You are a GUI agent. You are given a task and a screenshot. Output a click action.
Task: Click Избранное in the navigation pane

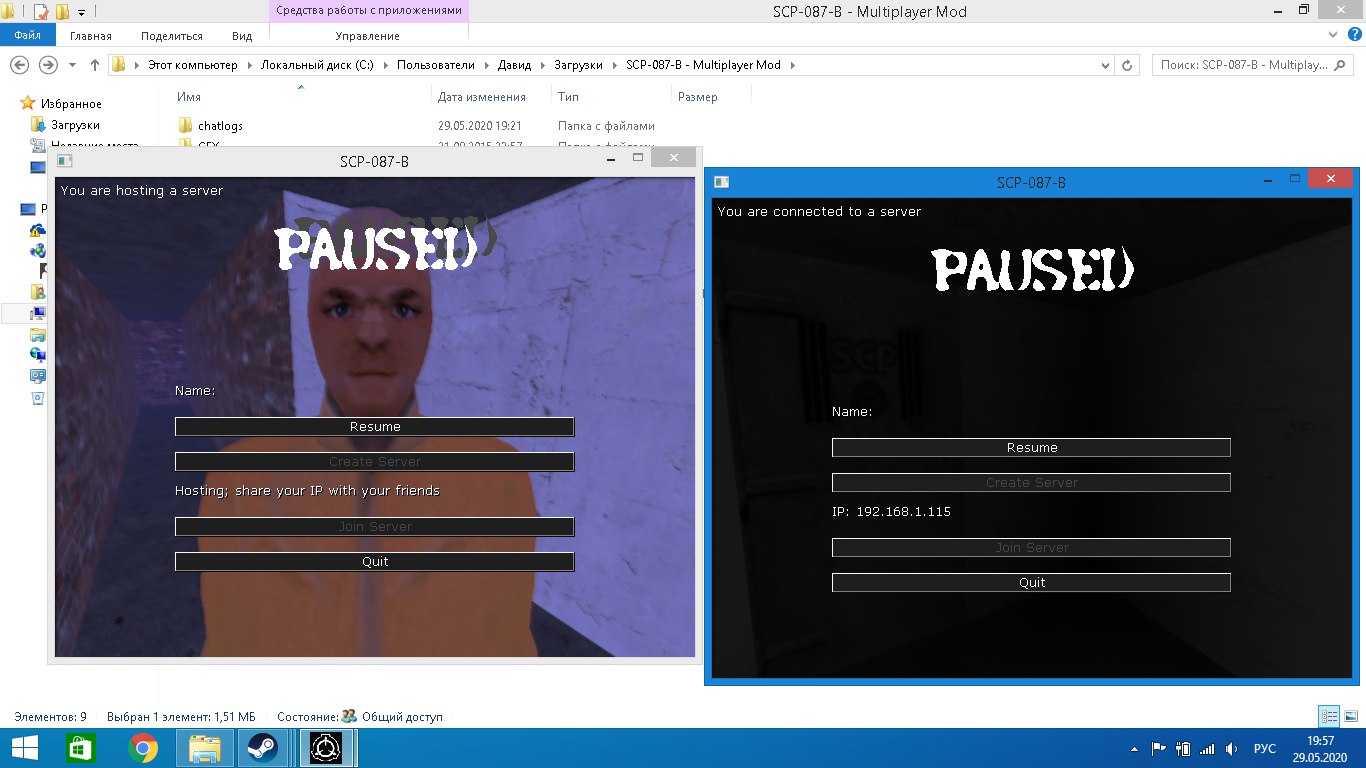click(x=71, y=104)
